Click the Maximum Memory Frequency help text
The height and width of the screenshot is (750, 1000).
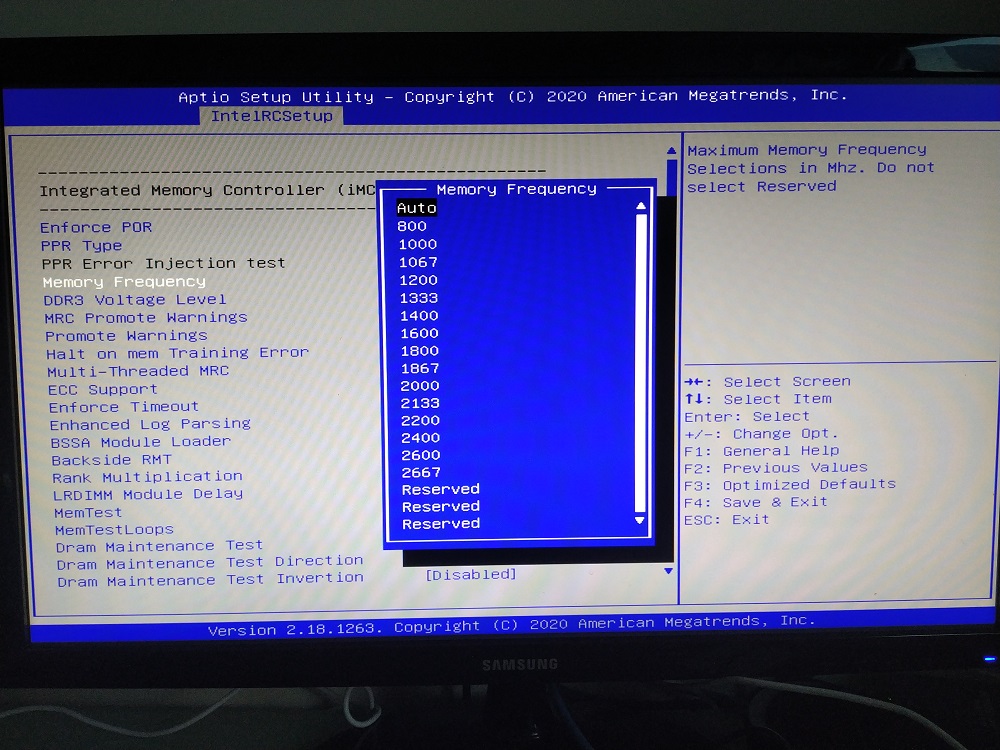(x=811, y=168)
